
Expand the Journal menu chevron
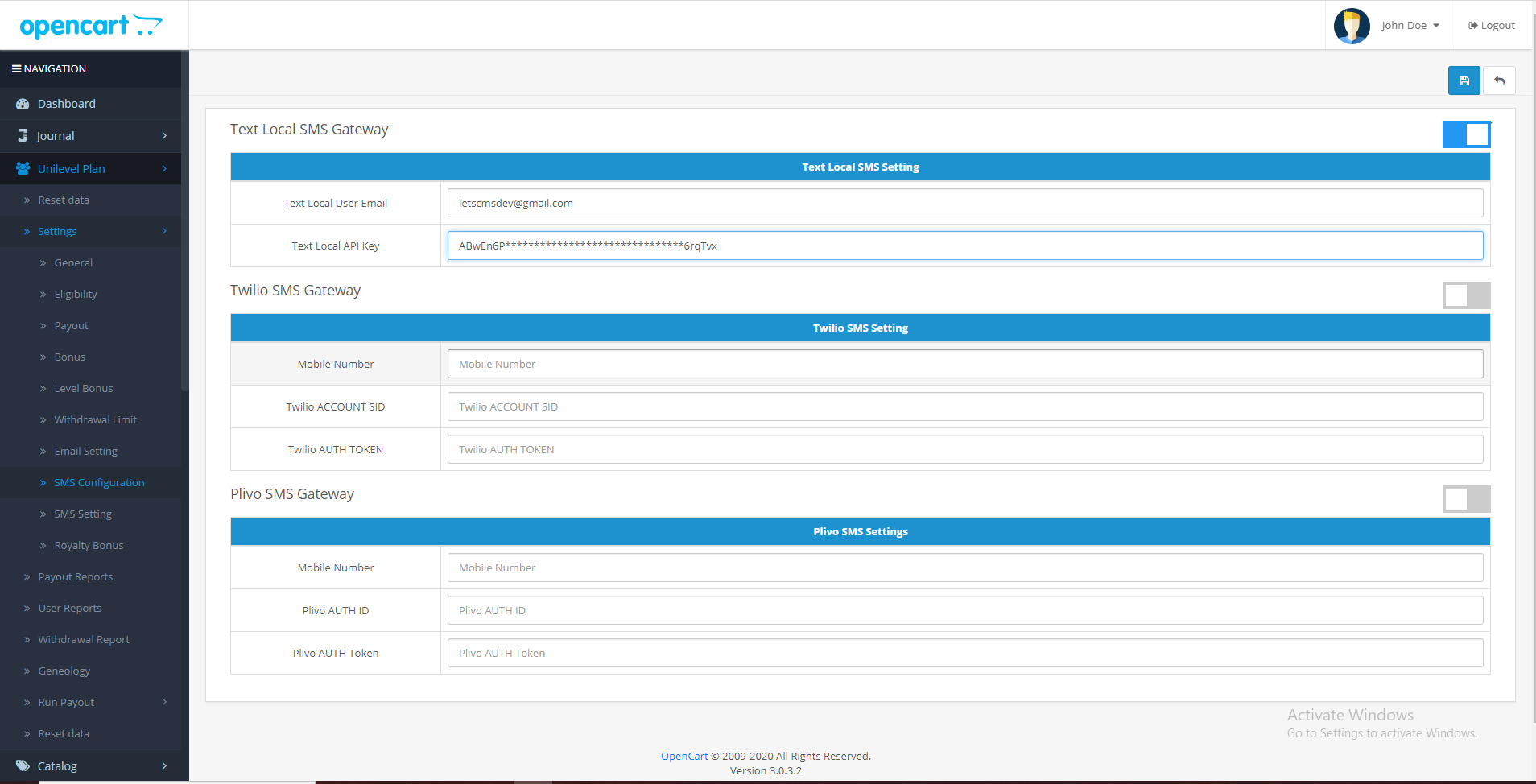click(164, 136)
